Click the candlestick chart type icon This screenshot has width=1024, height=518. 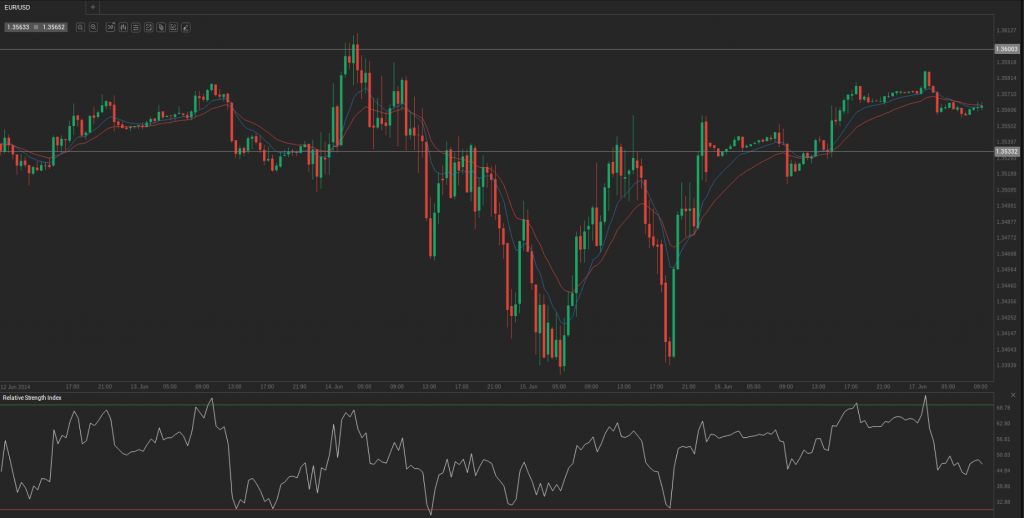[x=123, y=27]
